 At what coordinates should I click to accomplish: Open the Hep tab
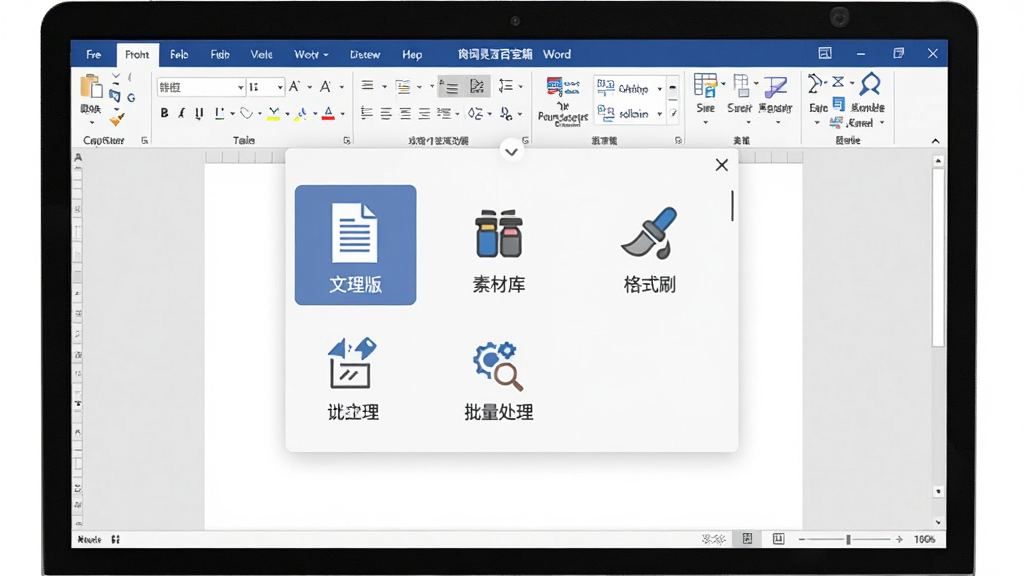(x=412, y=55)
